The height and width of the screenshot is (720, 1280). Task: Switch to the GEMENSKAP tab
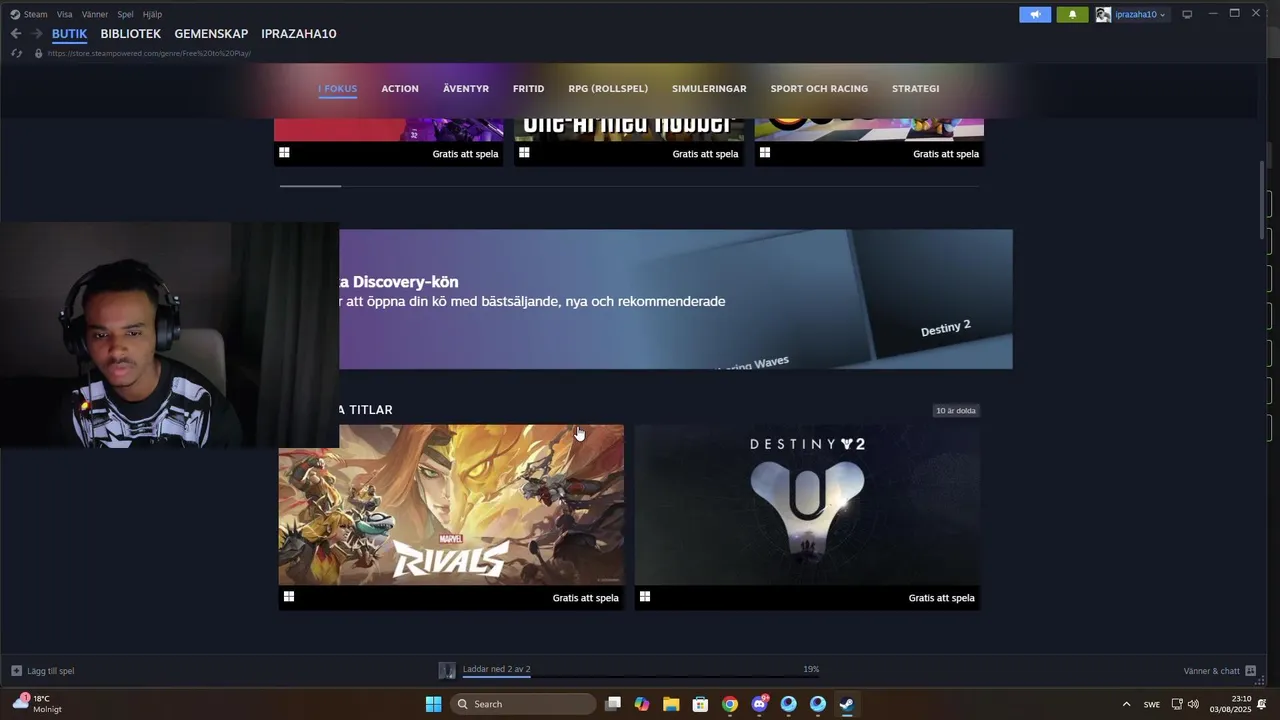point(211,34)
